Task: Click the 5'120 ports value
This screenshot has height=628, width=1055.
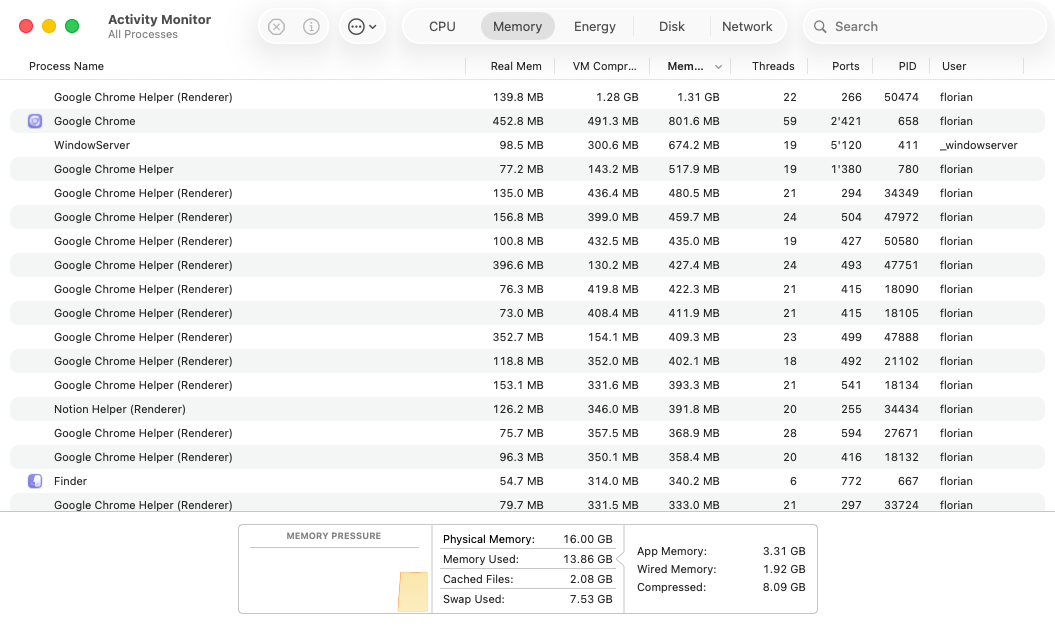Action: (x=846, y=145)
